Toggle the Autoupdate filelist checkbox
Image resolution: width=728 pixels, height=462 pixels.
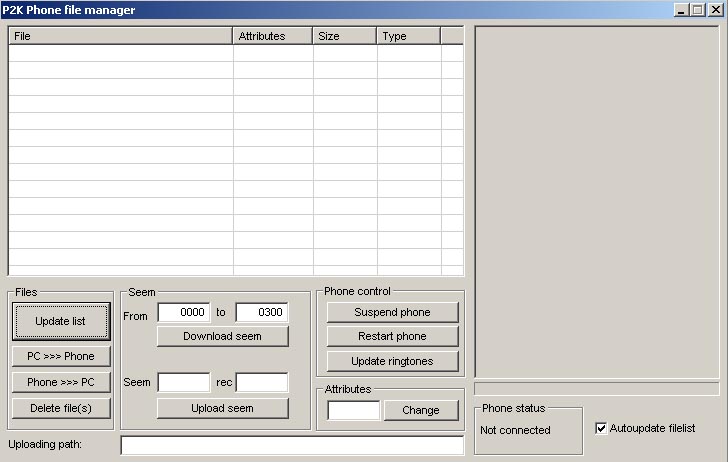click(x=601, y=428)
